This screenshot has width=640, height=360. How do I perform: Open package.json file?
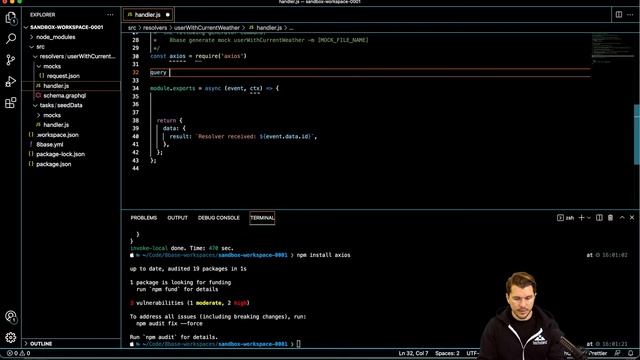tap(53, 164)
